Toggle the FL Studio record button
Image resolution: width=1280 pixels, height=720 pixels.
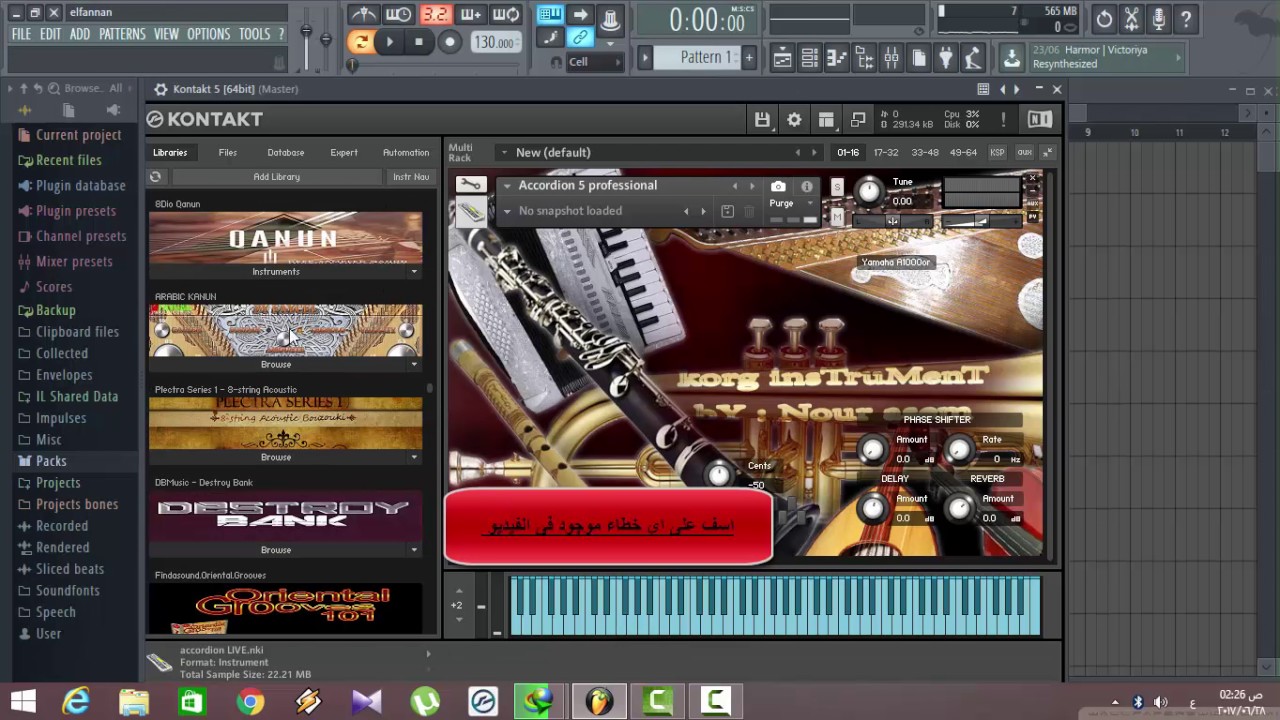point(450,42)
